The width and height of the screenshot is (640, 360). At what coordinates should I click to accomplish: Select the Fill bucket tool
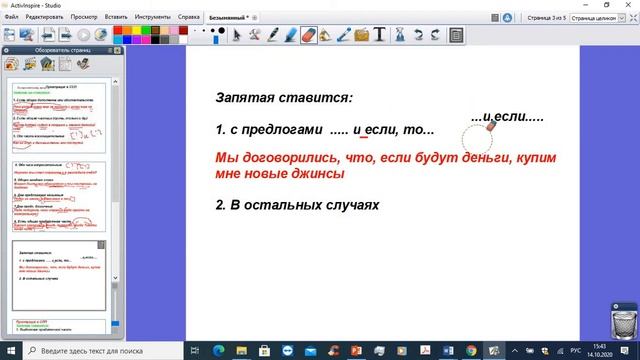pos(326,35)
